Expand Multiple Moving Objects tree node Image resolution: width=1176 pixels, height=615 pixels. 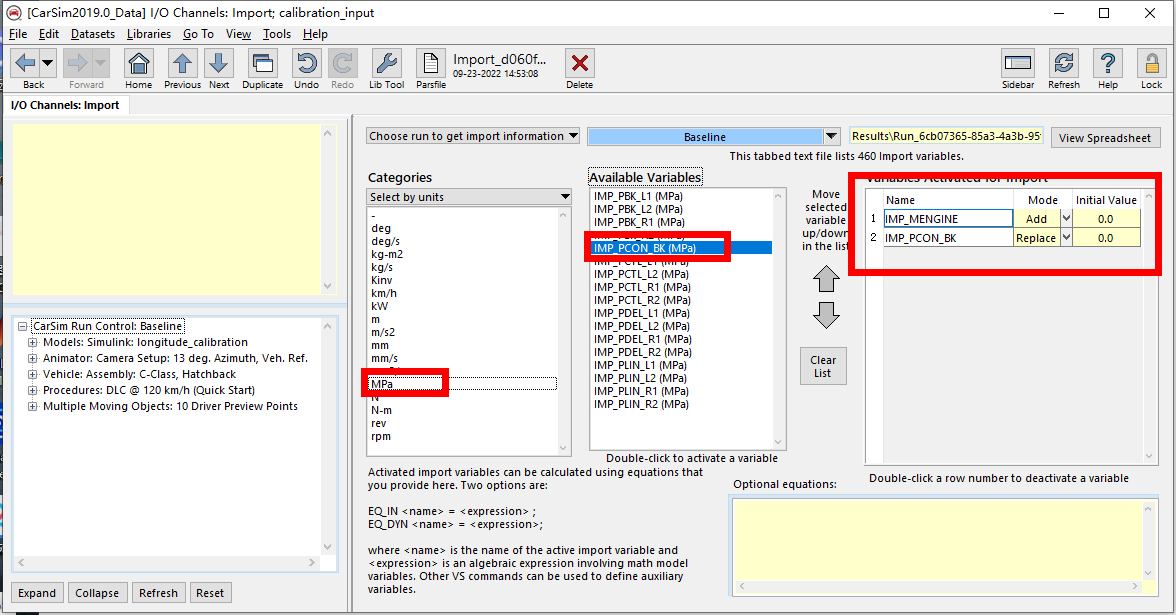pos(32,406)
